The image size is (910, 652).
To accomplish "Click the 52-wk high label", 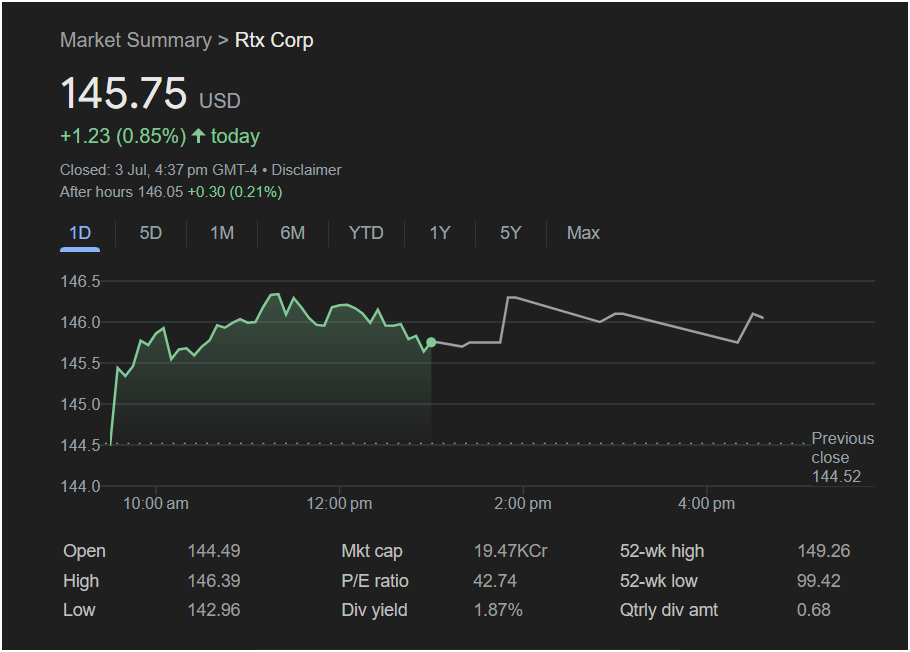I will coord(662,551).
